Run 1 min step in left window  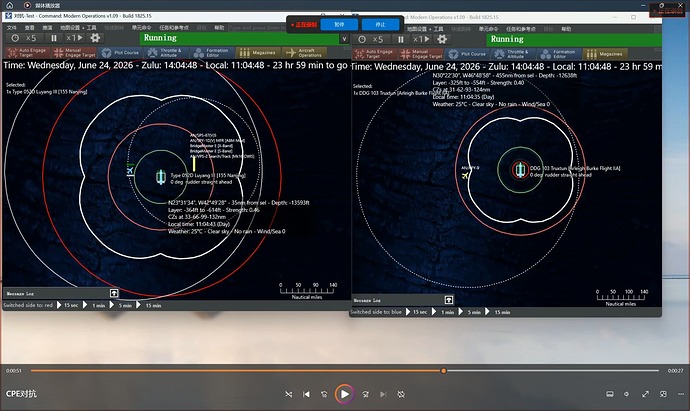coord(95,305)
